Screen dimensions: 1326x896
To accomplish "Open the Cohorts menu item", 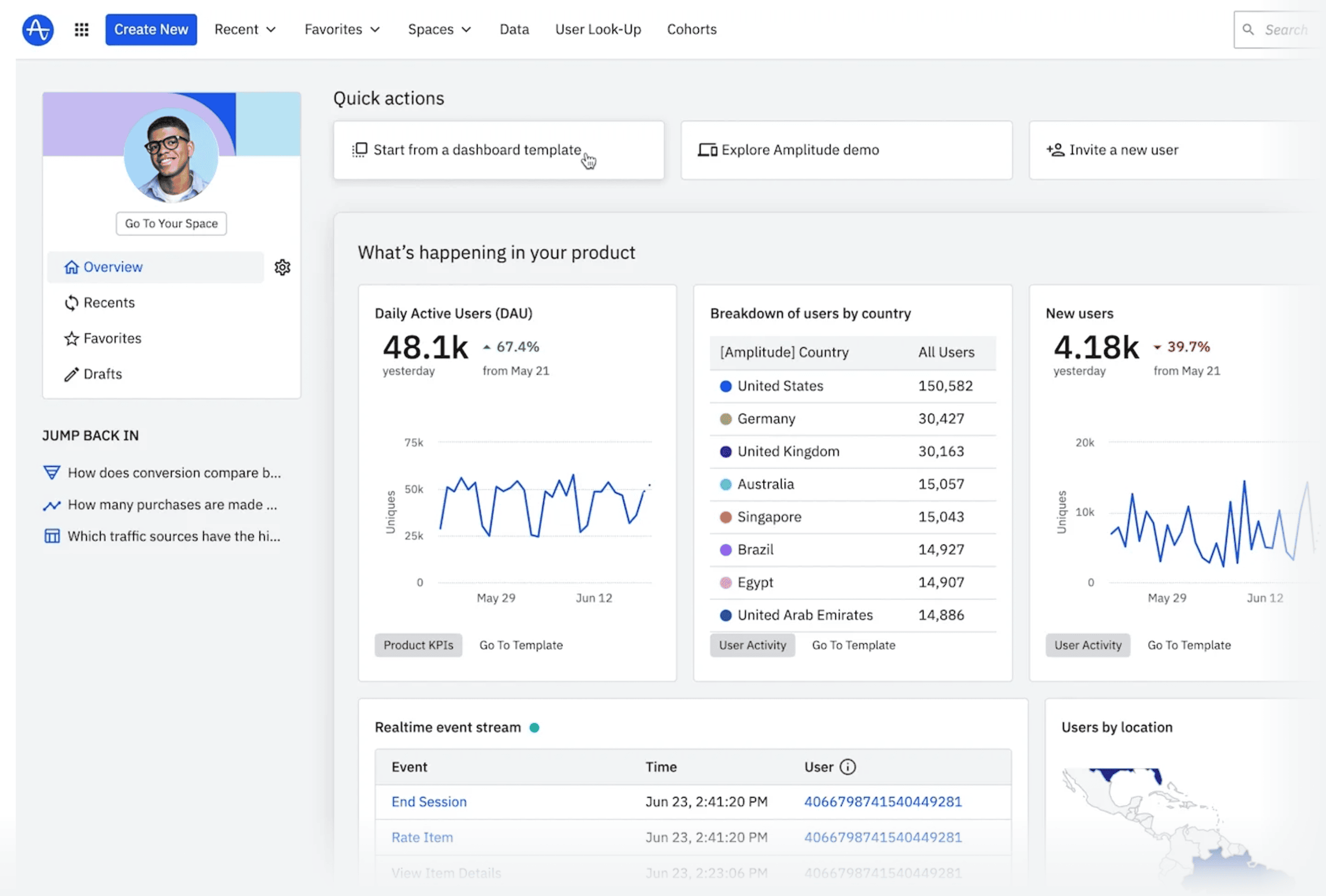I will tap(692, 29).
